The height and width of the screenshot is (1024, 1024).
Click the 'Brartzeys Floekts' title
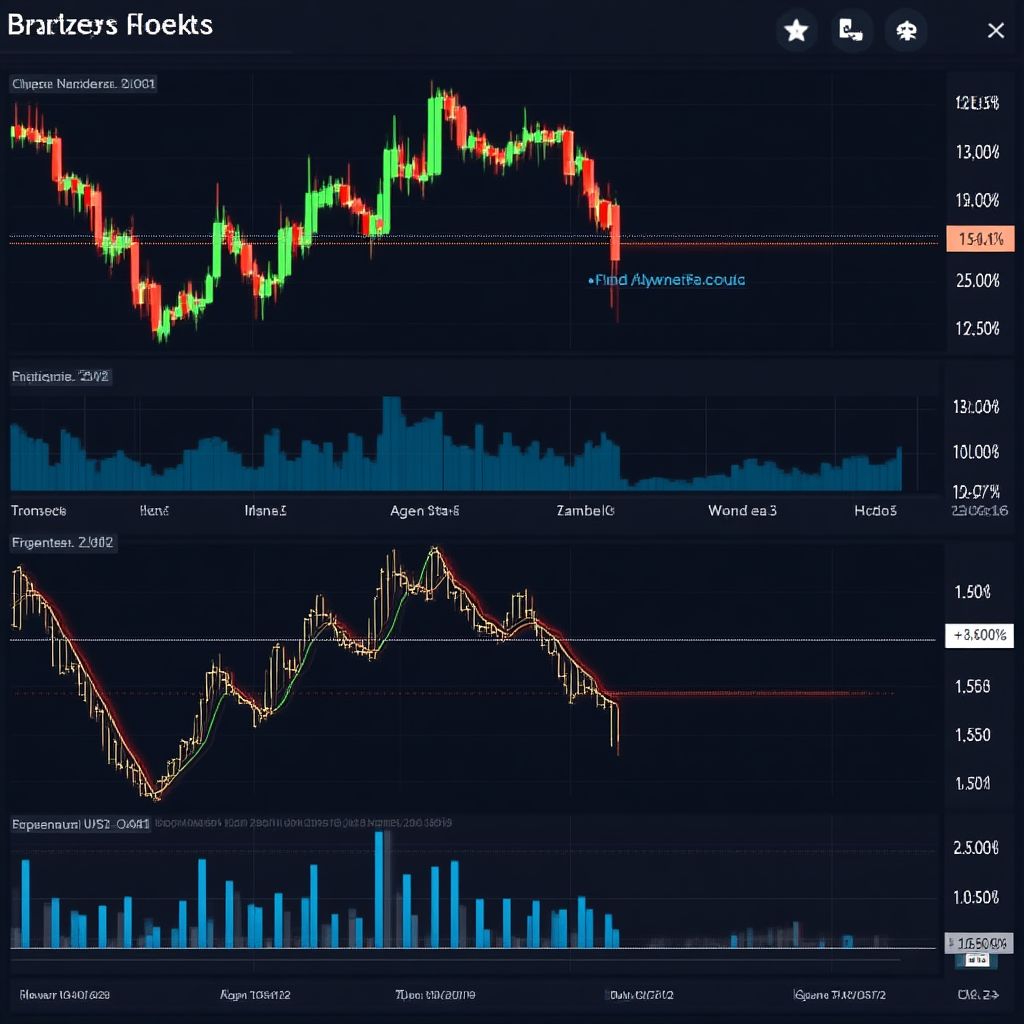tap(110, 25)
